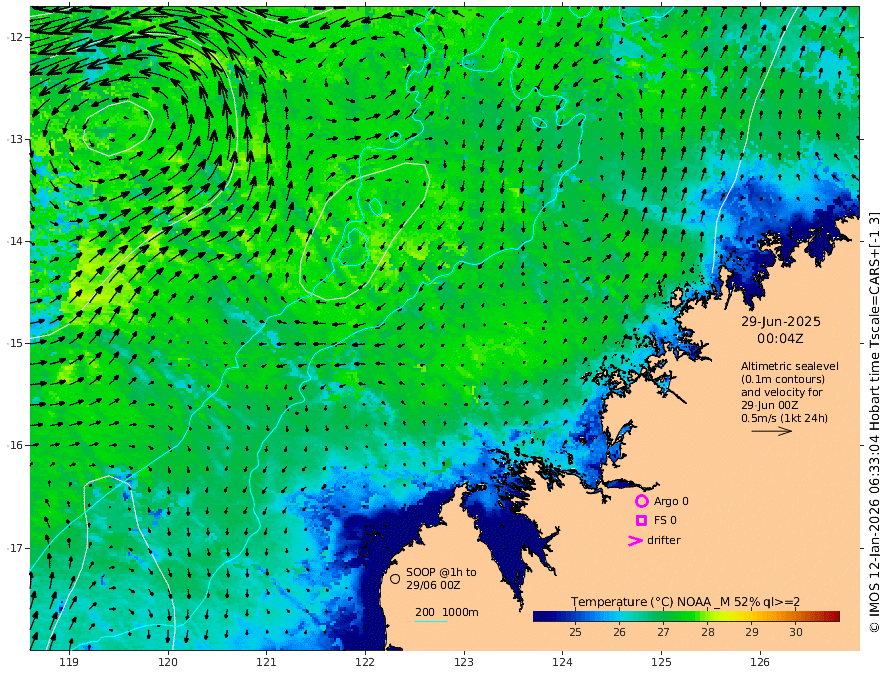Click the longitude 124 axis label
This screenshot has width=880, height=680.
pos(562,663)
